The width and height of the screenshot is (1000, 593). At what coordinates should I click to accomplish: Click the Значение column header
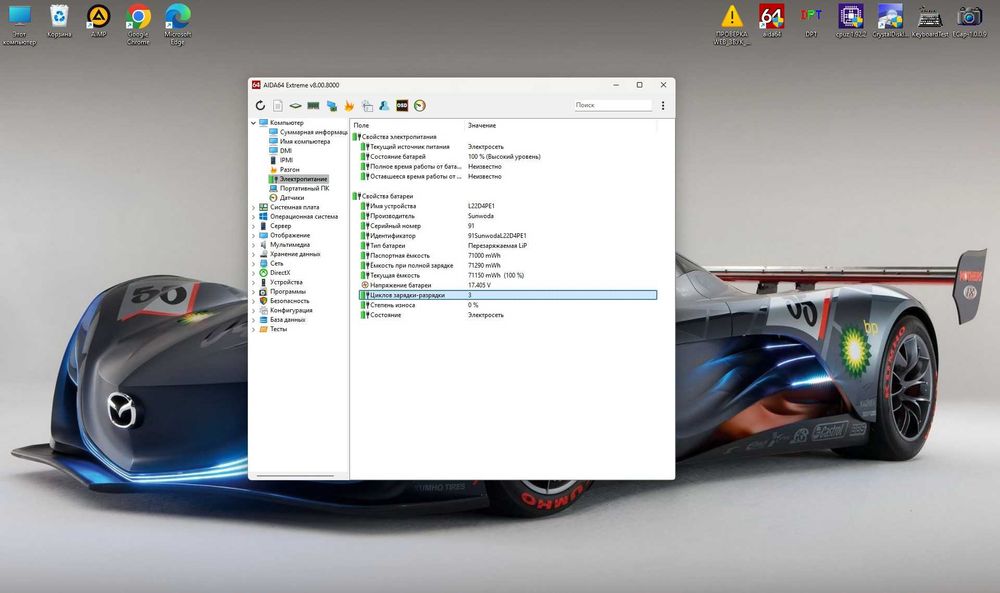click(482, 125)
